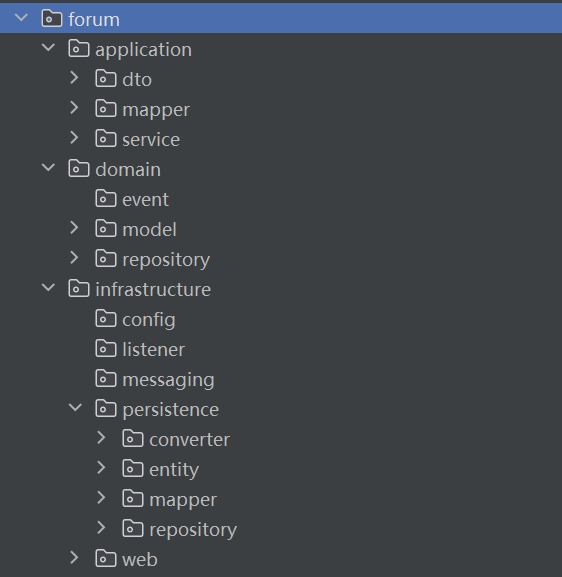Click the messaging package folder icon
Screen dimensions: 562x577
pyautogui.click(x=106, y=378)
